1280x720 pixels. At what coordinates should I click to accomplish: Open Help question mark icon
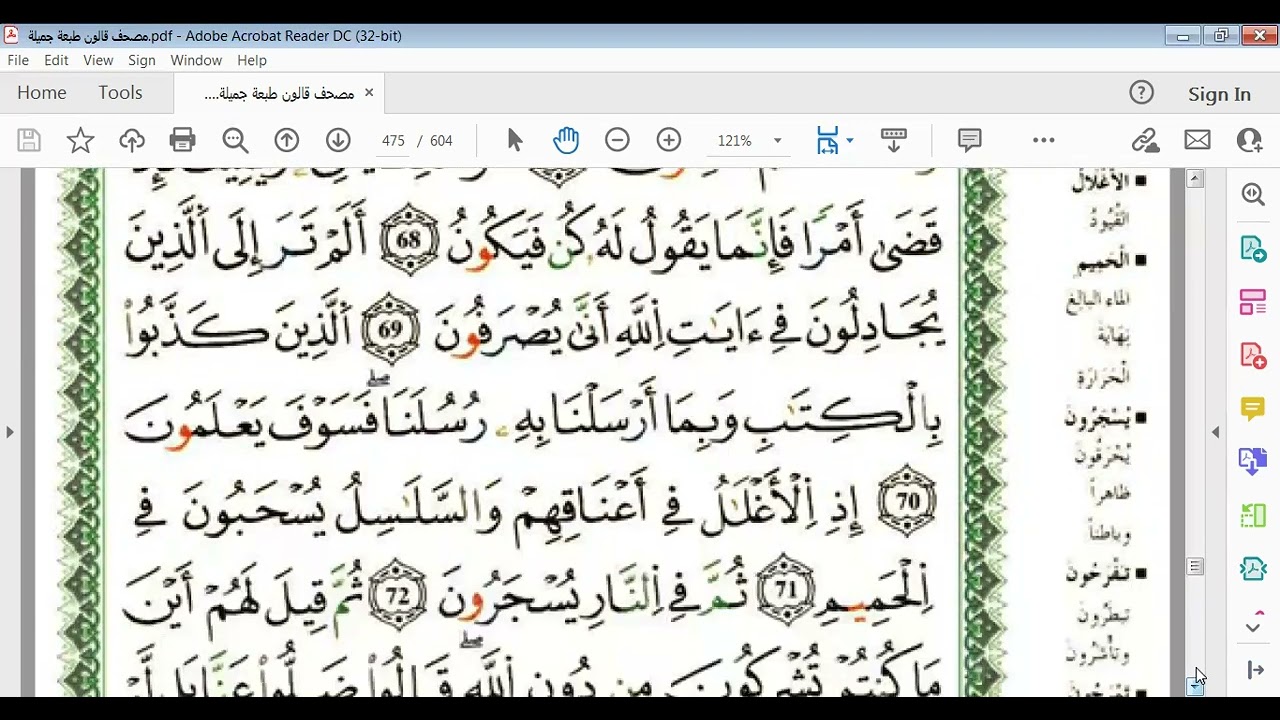point(1141,93)
